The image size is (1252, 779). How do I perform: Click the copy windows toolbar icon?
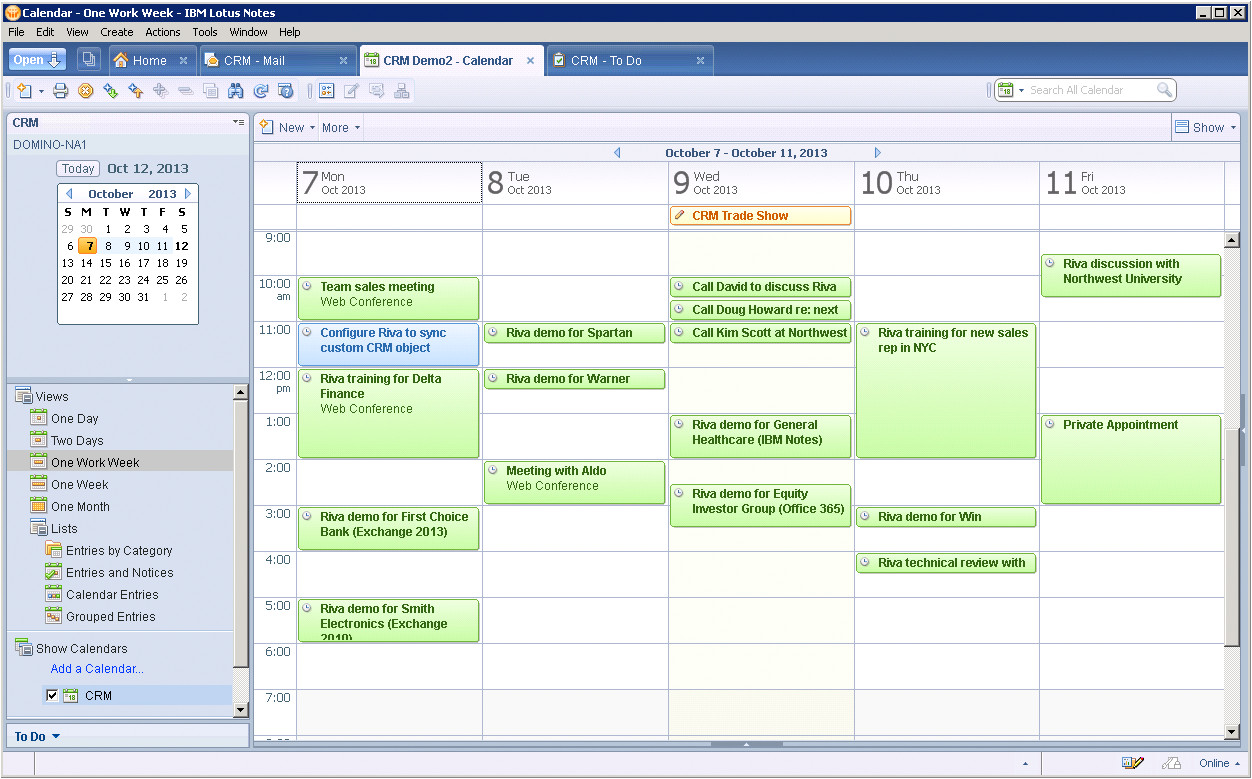210,91
